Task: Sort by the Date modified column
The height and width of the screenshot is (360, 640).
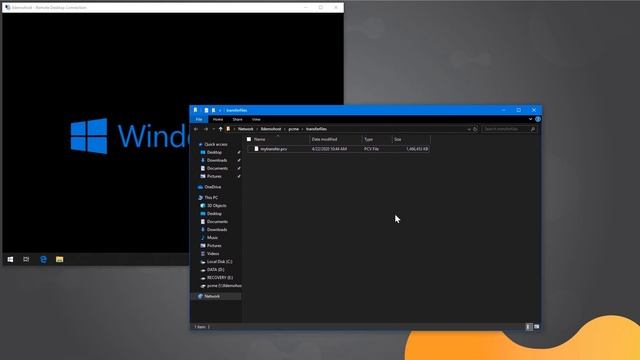Action: (x=324, y=139)
